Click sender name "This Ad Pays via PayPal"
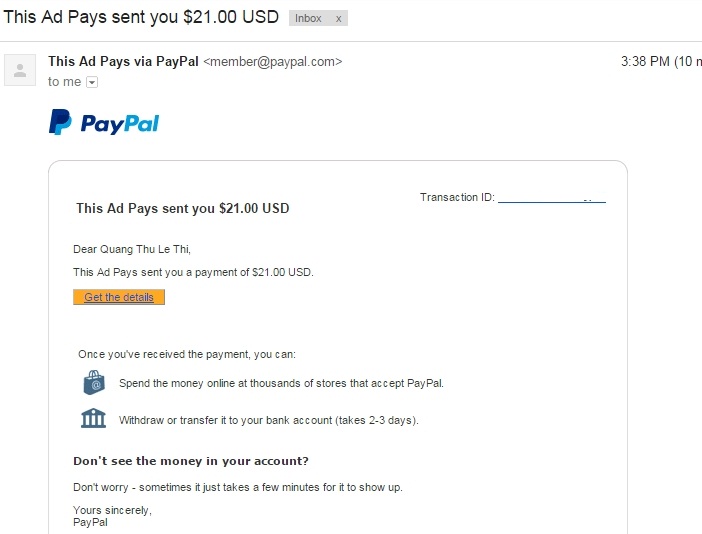This screenshot has width=702, height=534. point(123,62)
